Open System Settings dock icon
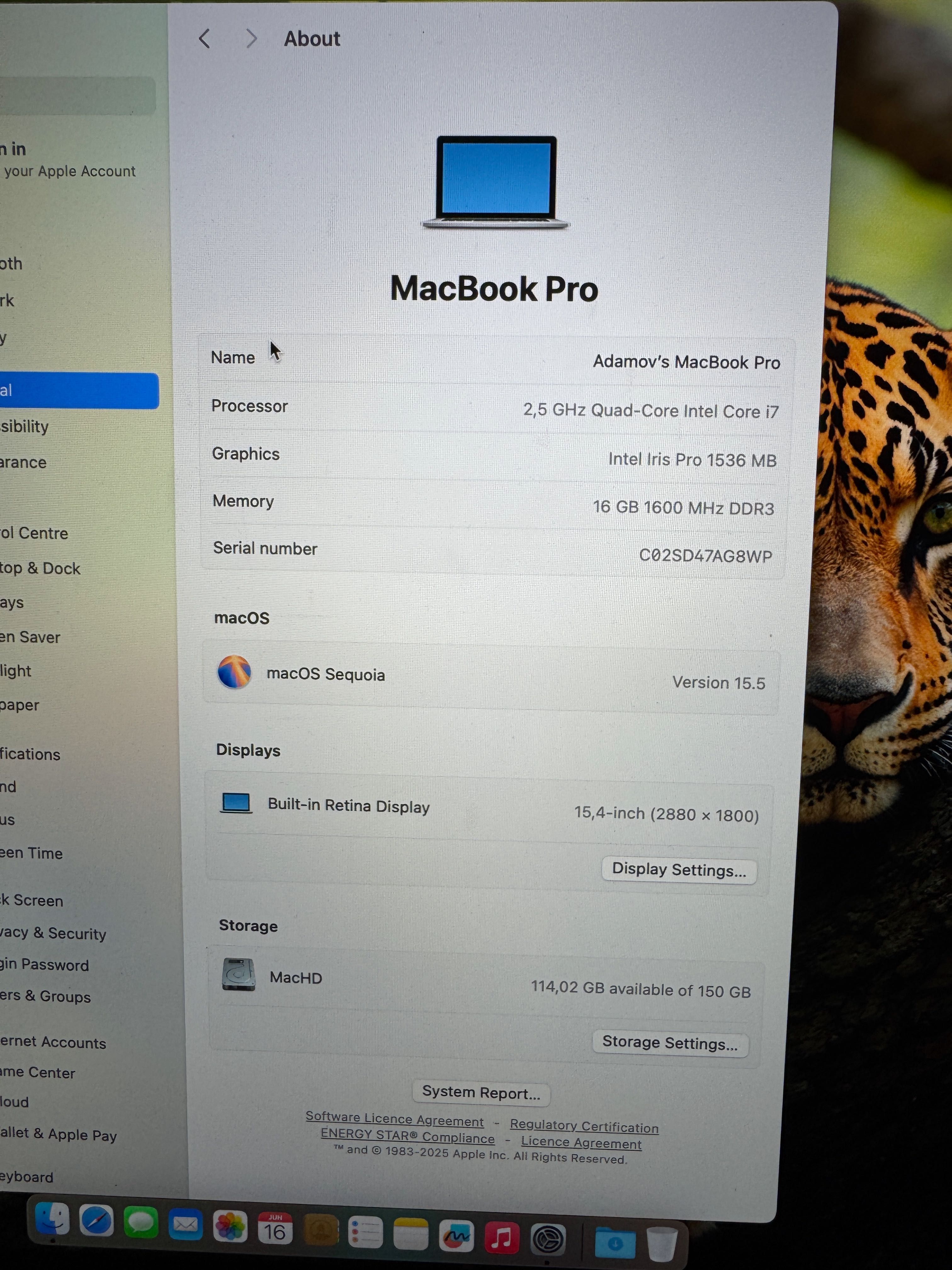This screenshot has height=1270, width=952. [547, 1239]
